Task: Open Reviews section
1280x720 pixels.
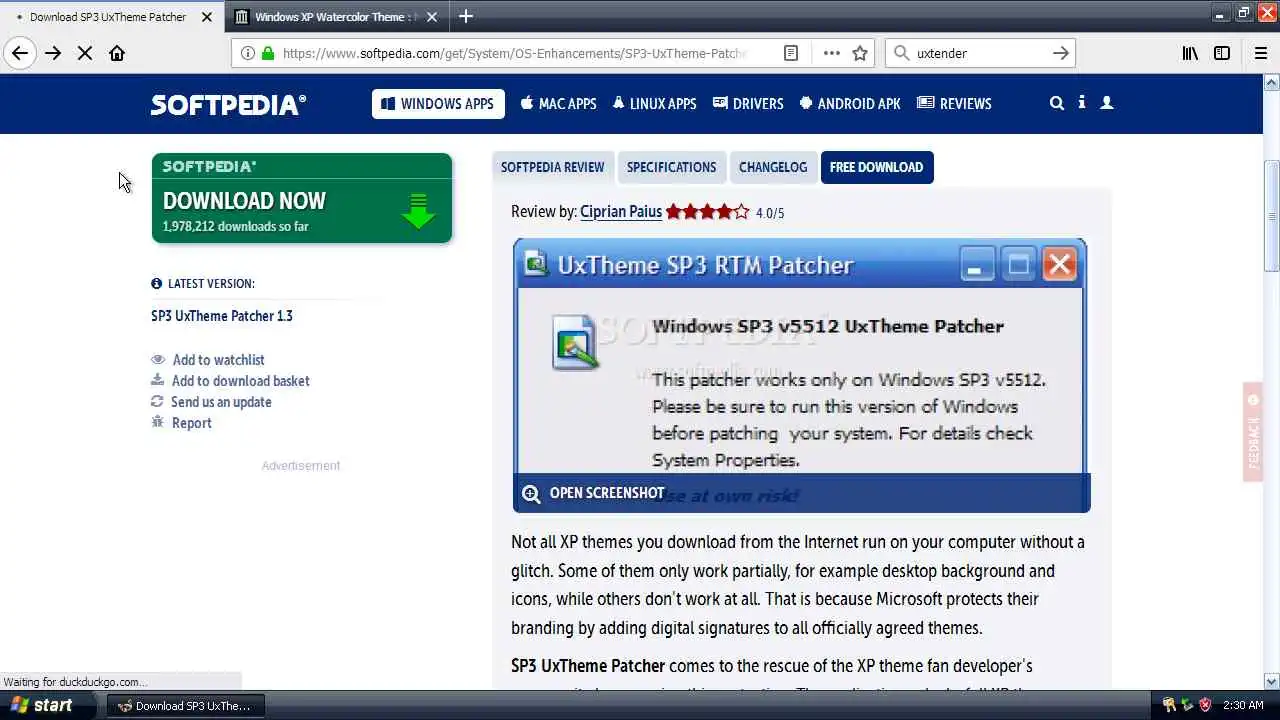Action: pos(954,104)
